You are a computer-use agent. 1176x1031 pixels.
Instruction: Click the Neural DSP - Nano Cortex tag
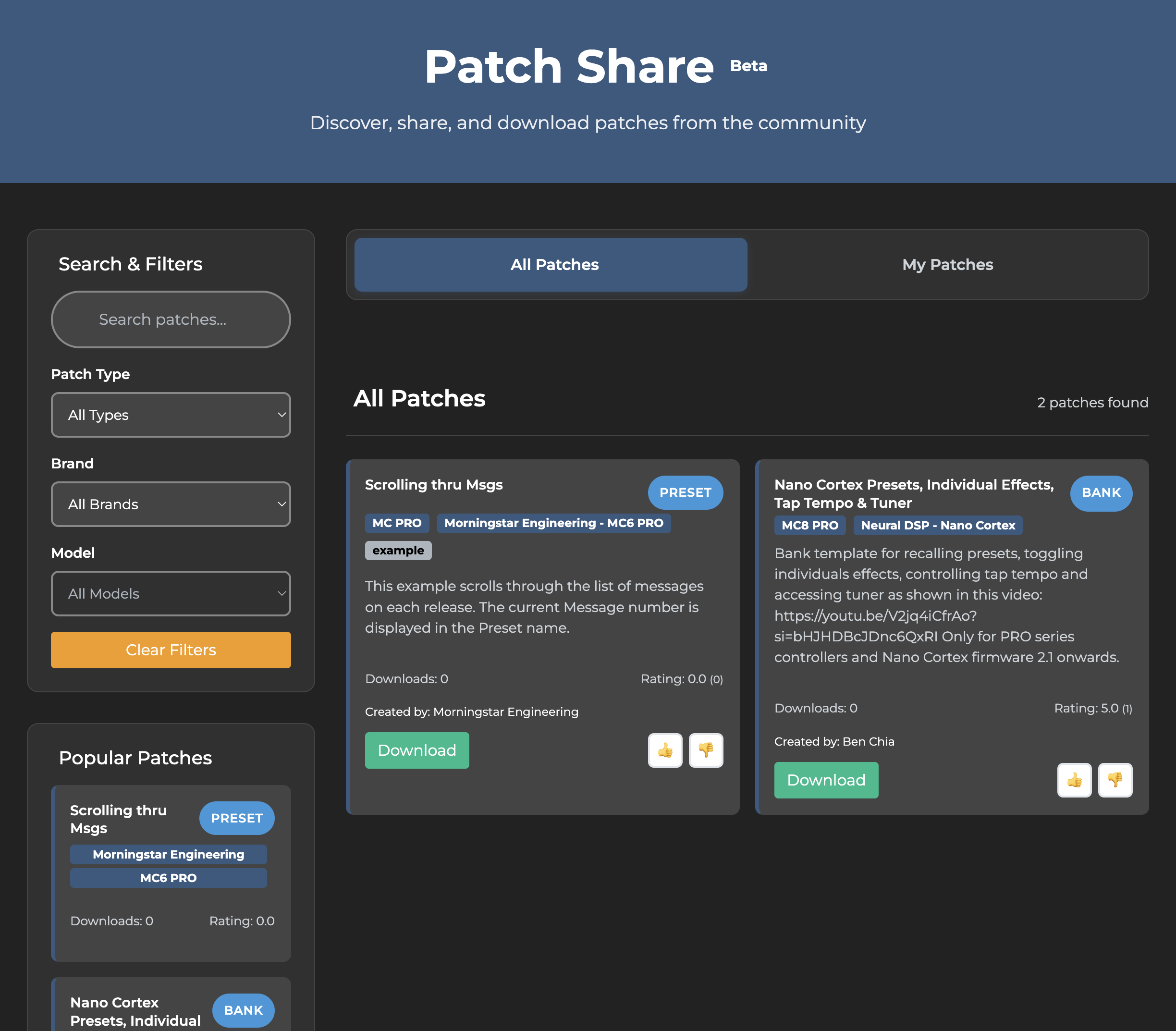coord(937,525)
